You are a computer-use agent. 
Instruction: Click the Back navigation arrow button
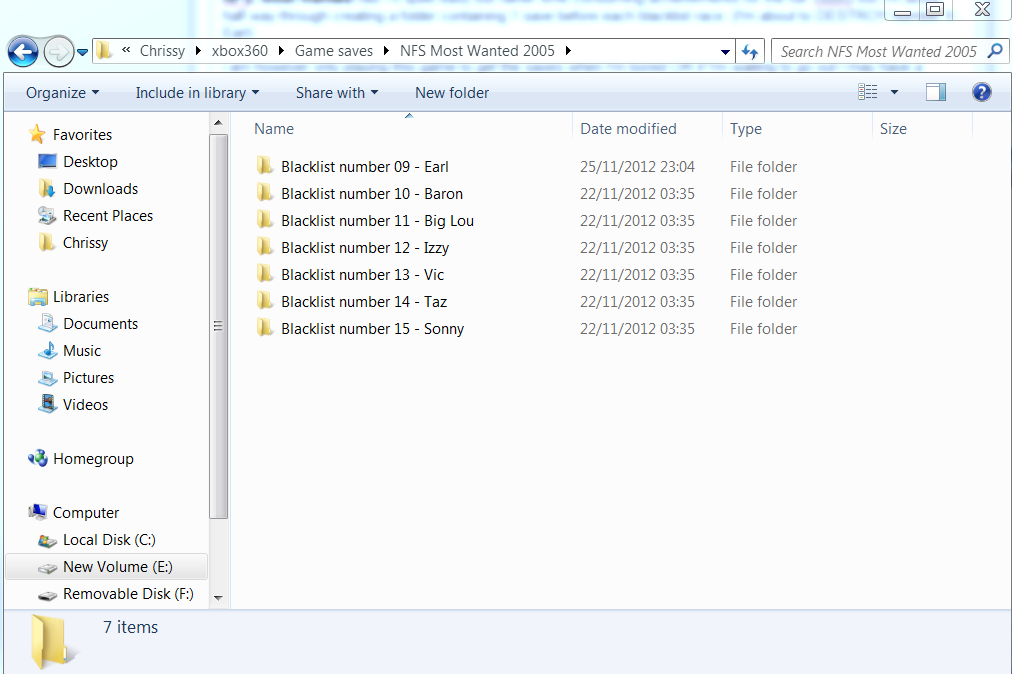(22, 51)
